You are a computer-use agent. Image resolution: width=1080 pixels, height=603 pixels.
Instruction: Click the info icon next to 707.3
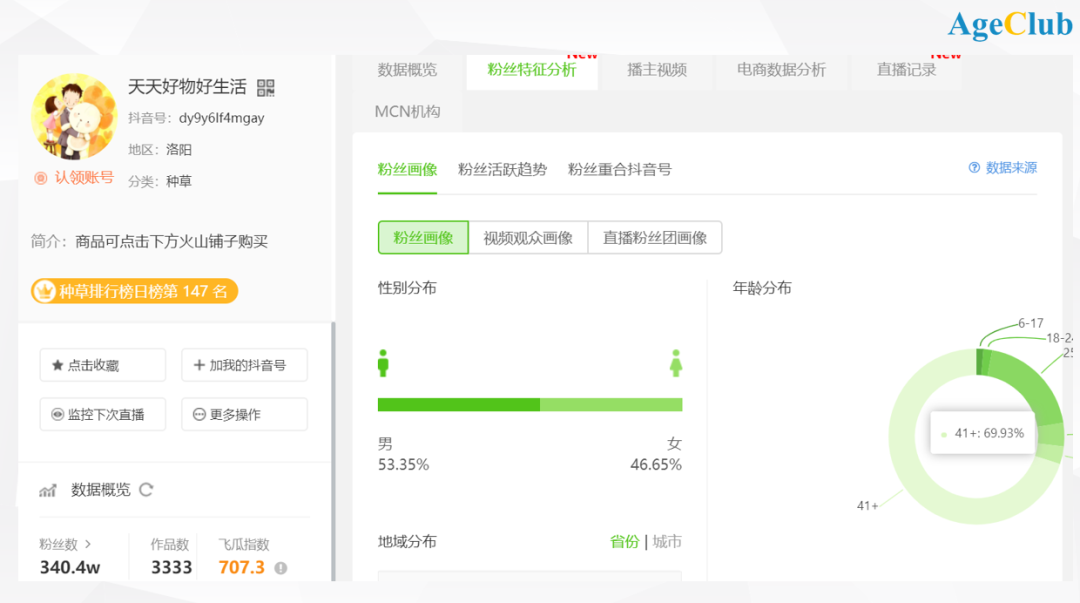click(281, 568)
